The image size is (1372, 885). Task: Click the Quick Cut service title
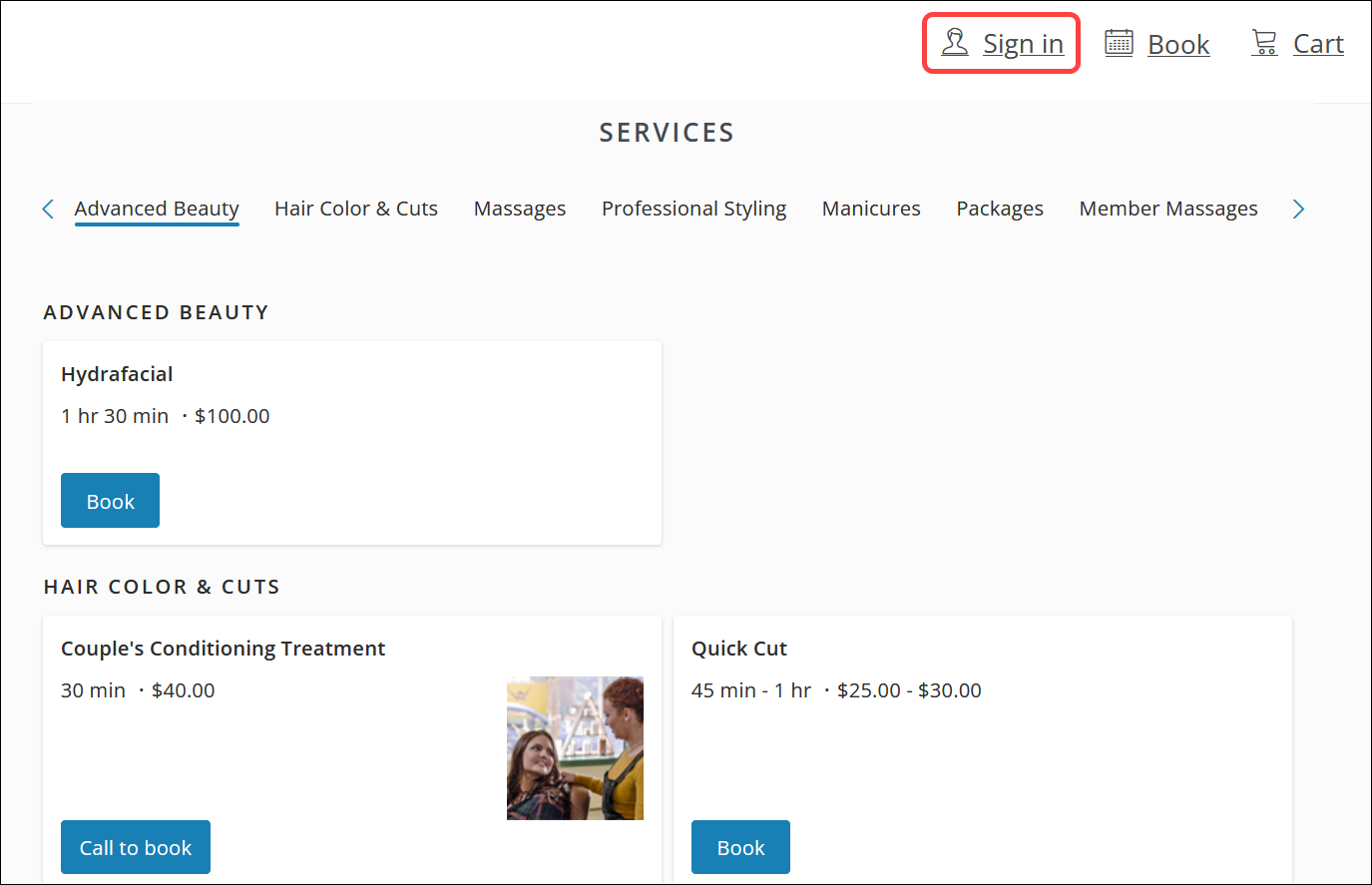click(x=739, y=649)
